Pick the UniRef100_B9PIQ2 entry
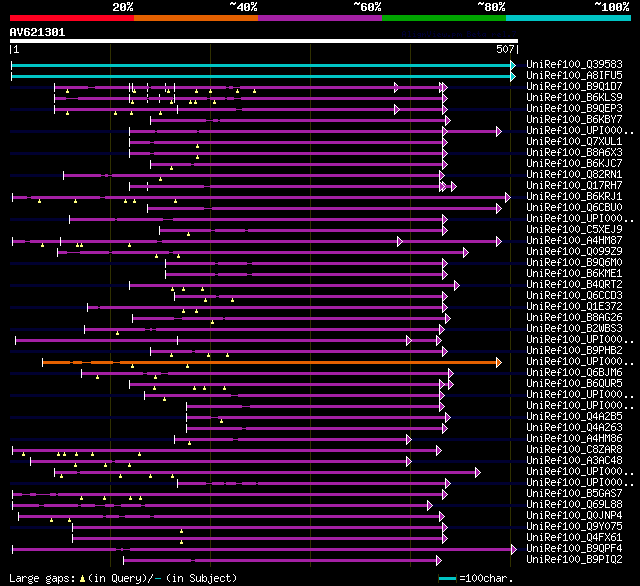640x586 pixels. point(574,560)
